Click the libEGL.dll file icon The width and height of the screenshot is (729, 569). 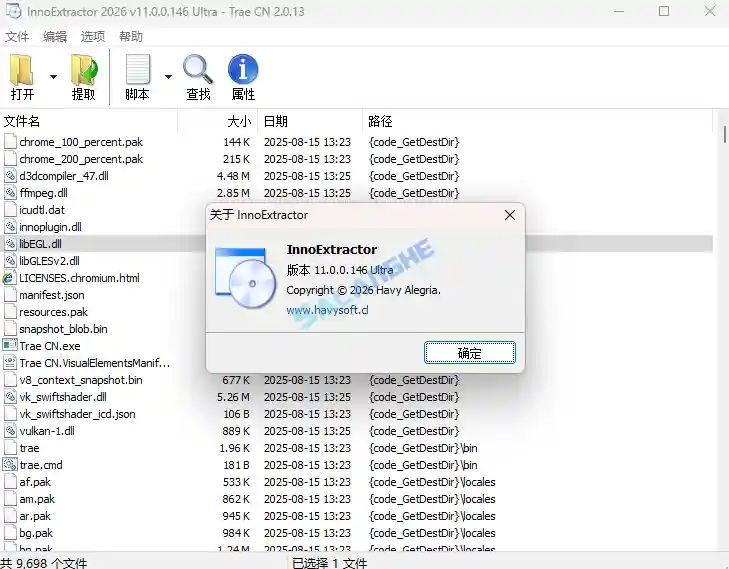[x=10, y=244]
